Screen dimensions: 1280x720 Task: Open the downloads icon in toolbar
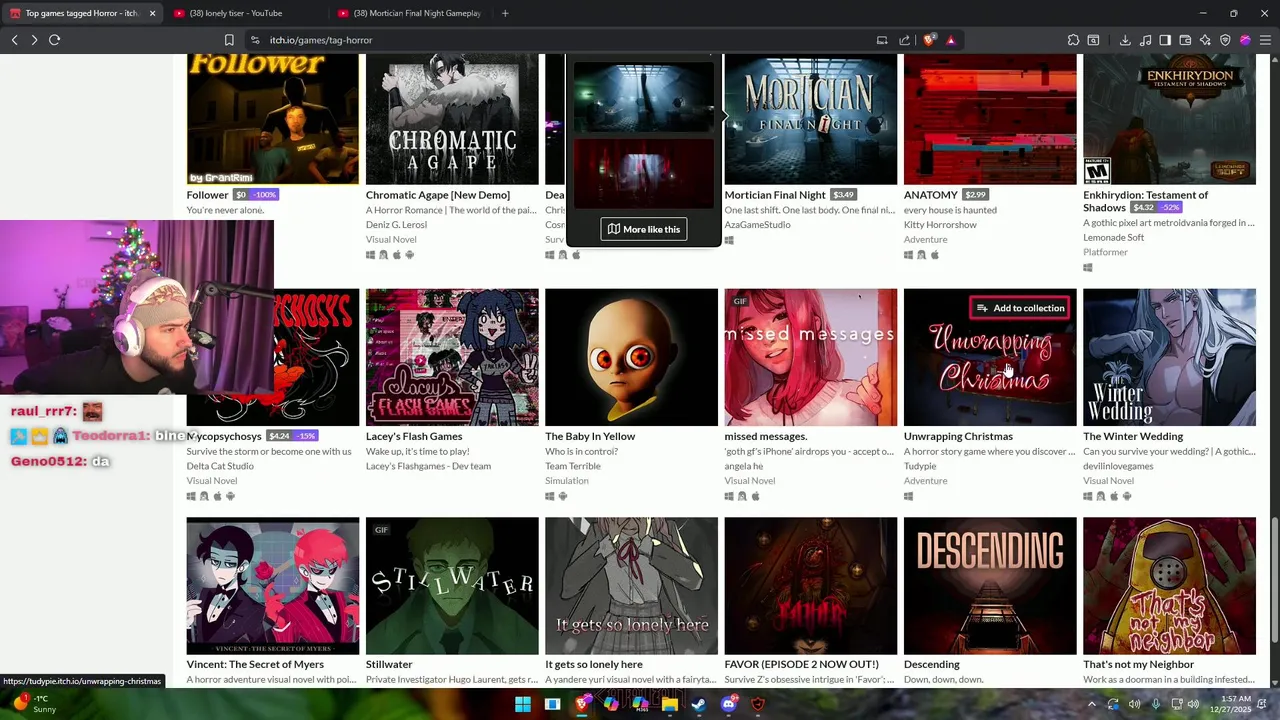[x=1125, y=40]
